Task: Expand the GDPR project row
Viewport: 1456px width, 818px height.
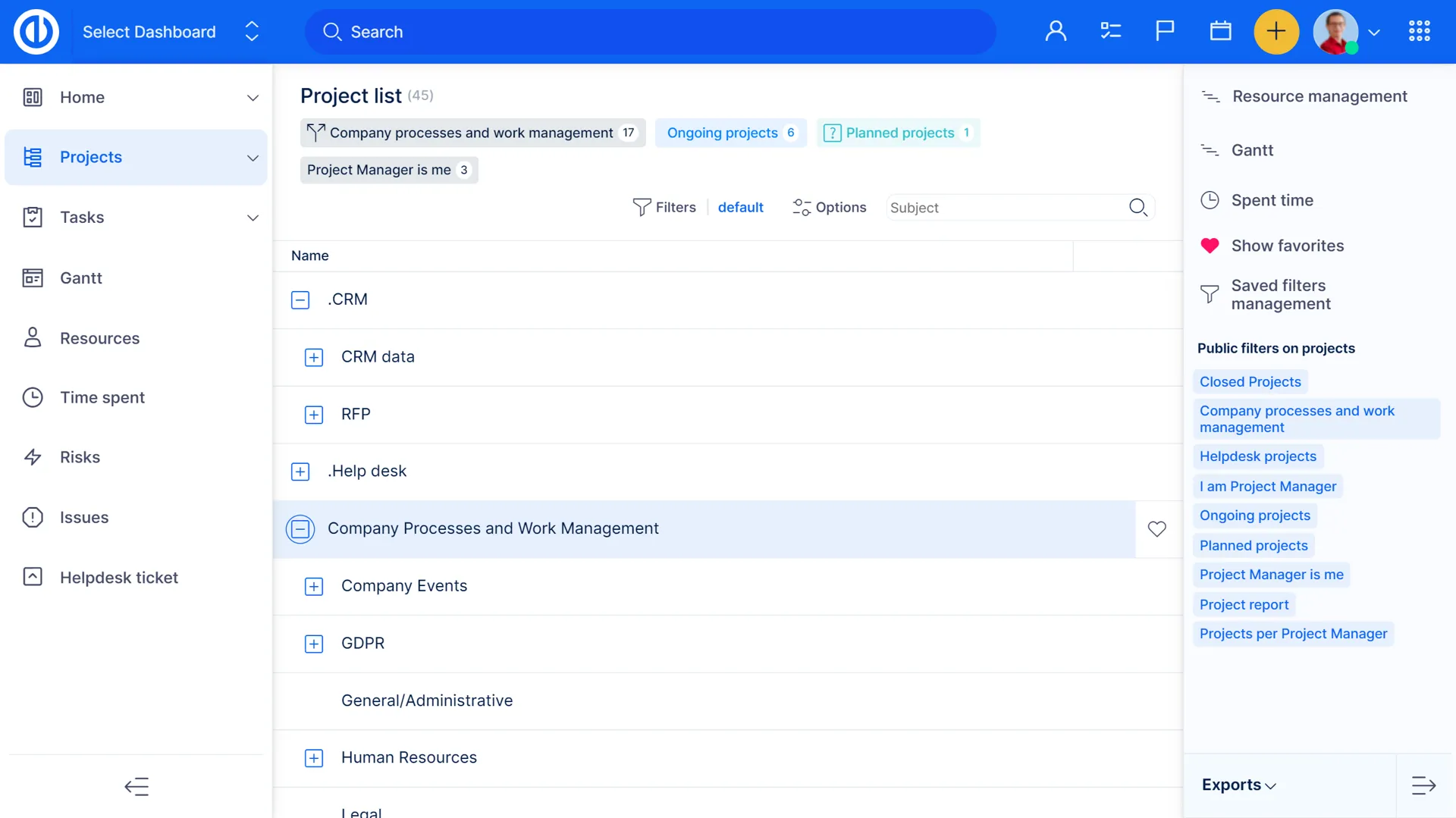Action: (x=314, y=644)
